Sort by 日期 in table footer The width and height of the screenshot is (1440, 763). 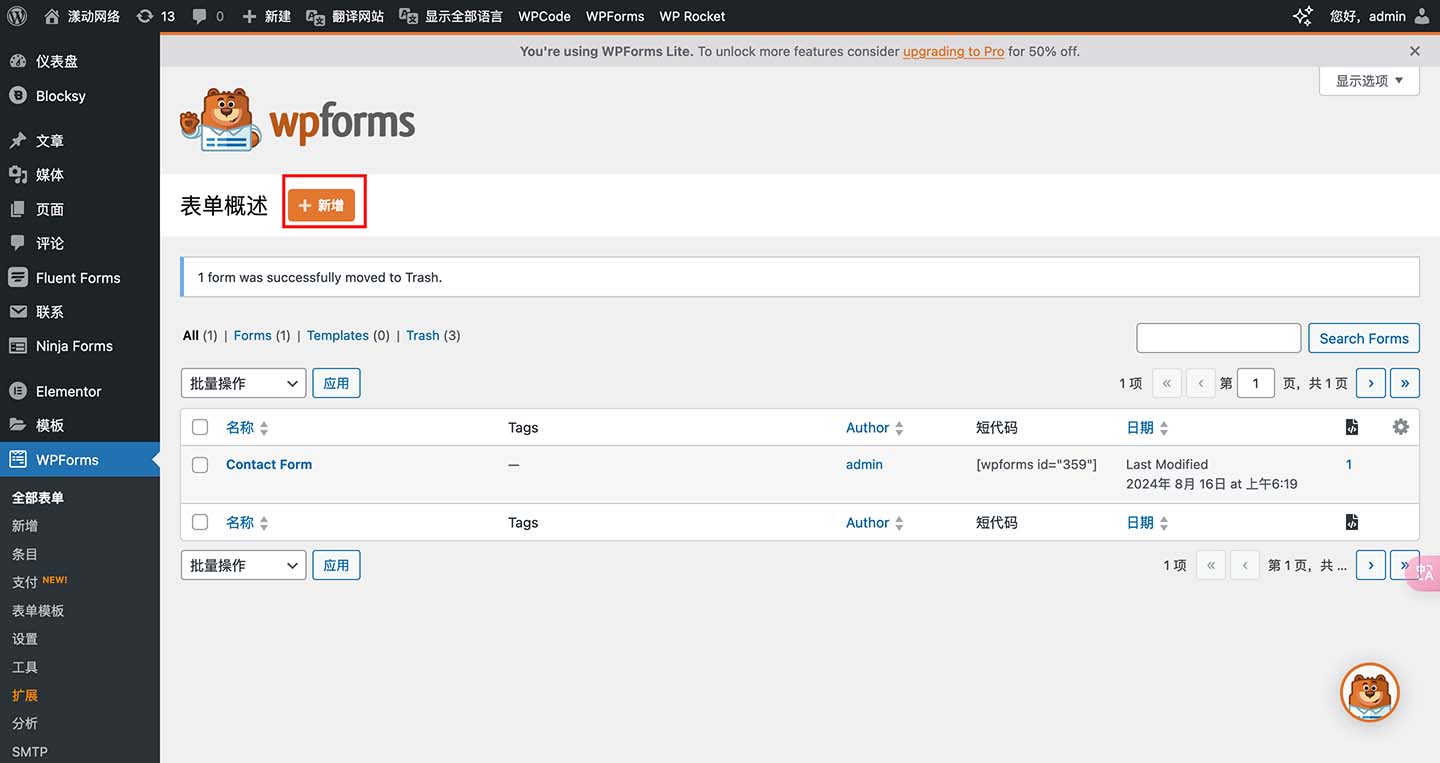(1147, 522)
